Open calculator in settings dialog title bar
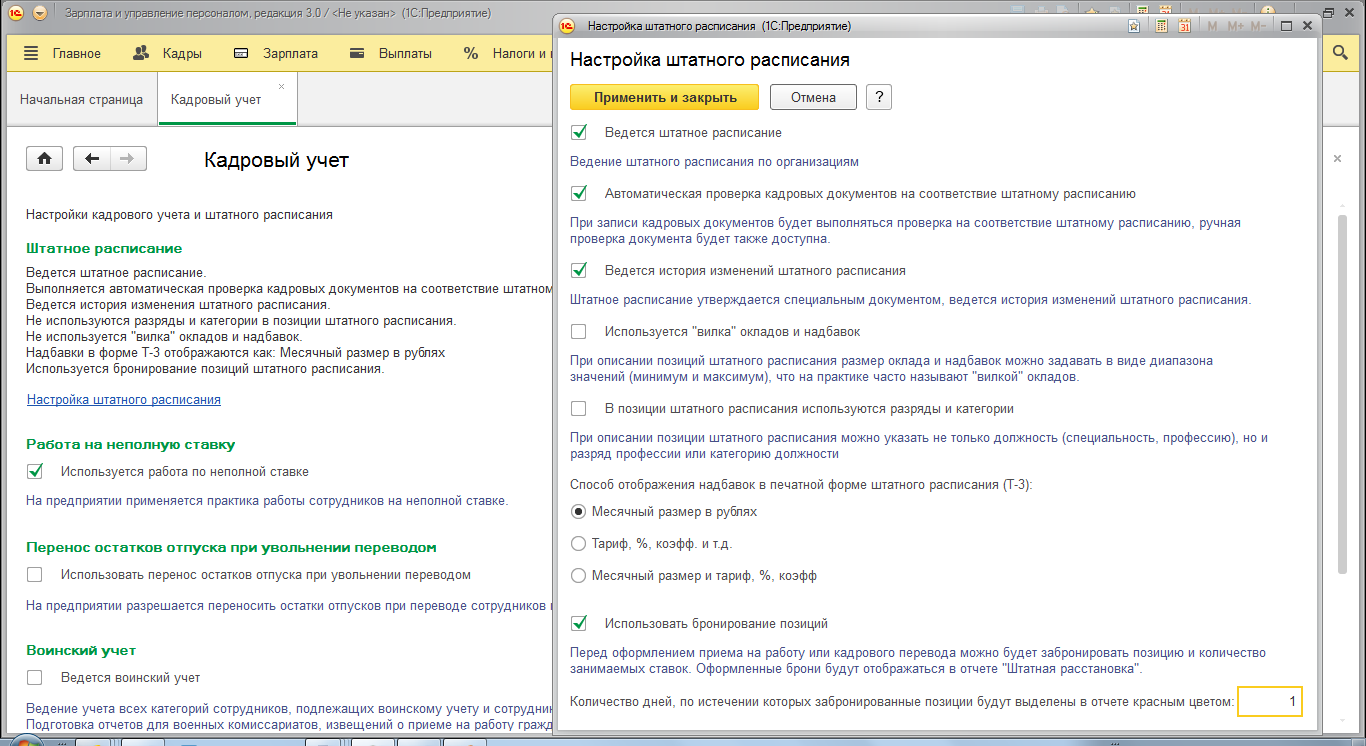The width and height of the screenshot is (1366, 746). click(x=1161, y=26)
